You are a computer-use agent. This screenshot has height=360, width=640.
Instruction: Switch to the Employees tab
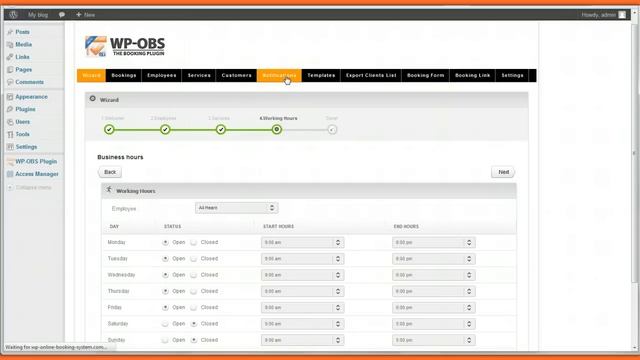[162, 76]
